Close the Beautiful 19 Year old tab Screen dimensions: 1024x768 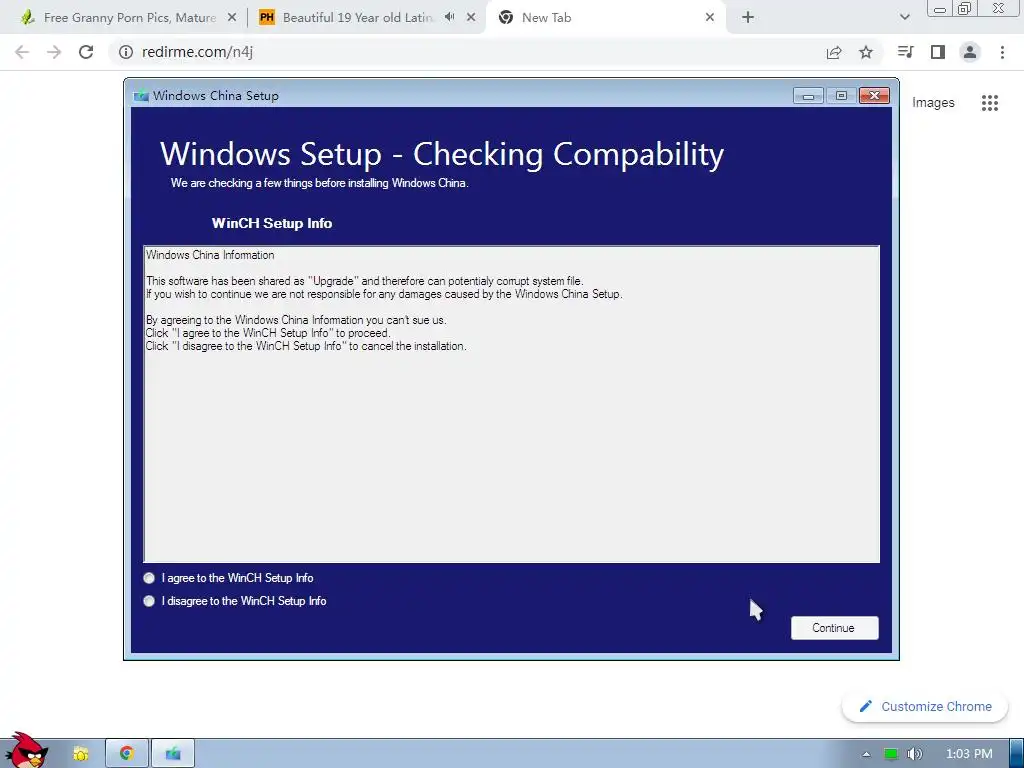coord(471,18)
